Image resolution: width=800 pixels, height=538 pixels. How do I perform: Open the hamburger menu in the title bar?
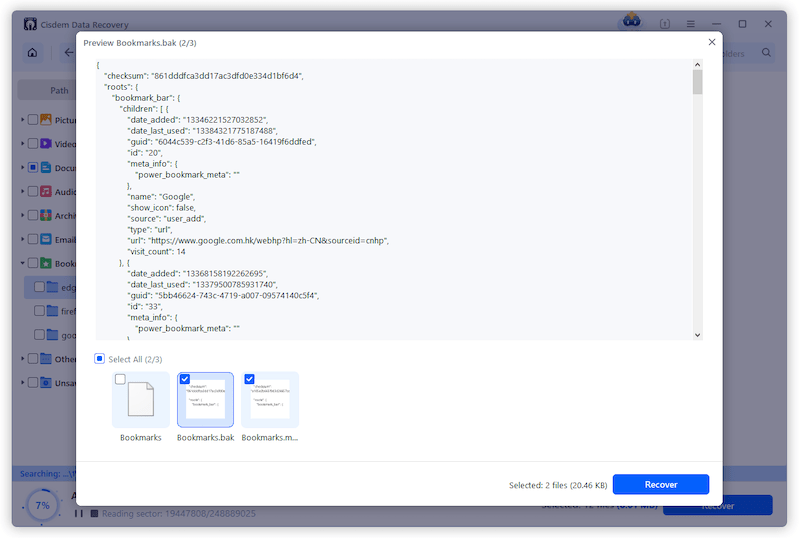pos(690,23)
